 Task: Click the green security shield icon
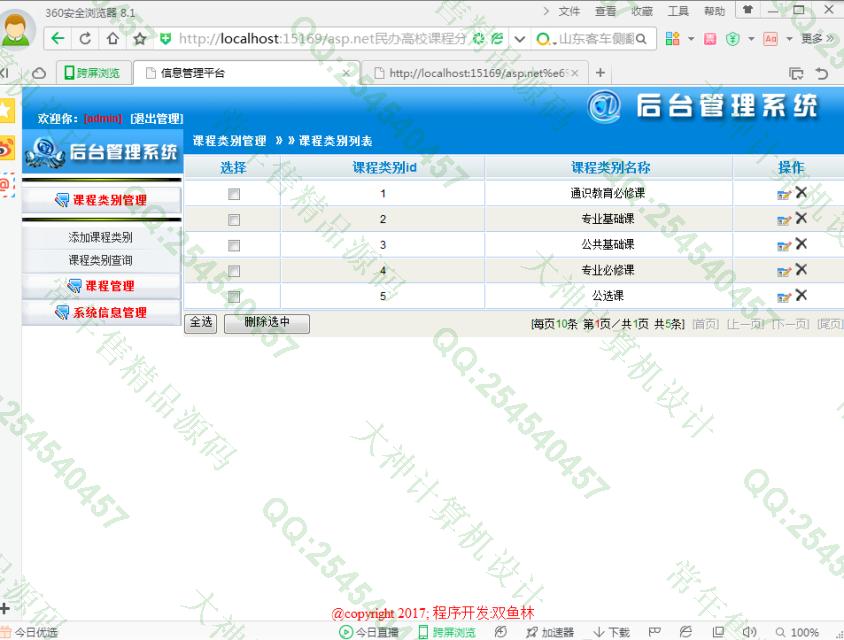[x=166, y=38]
